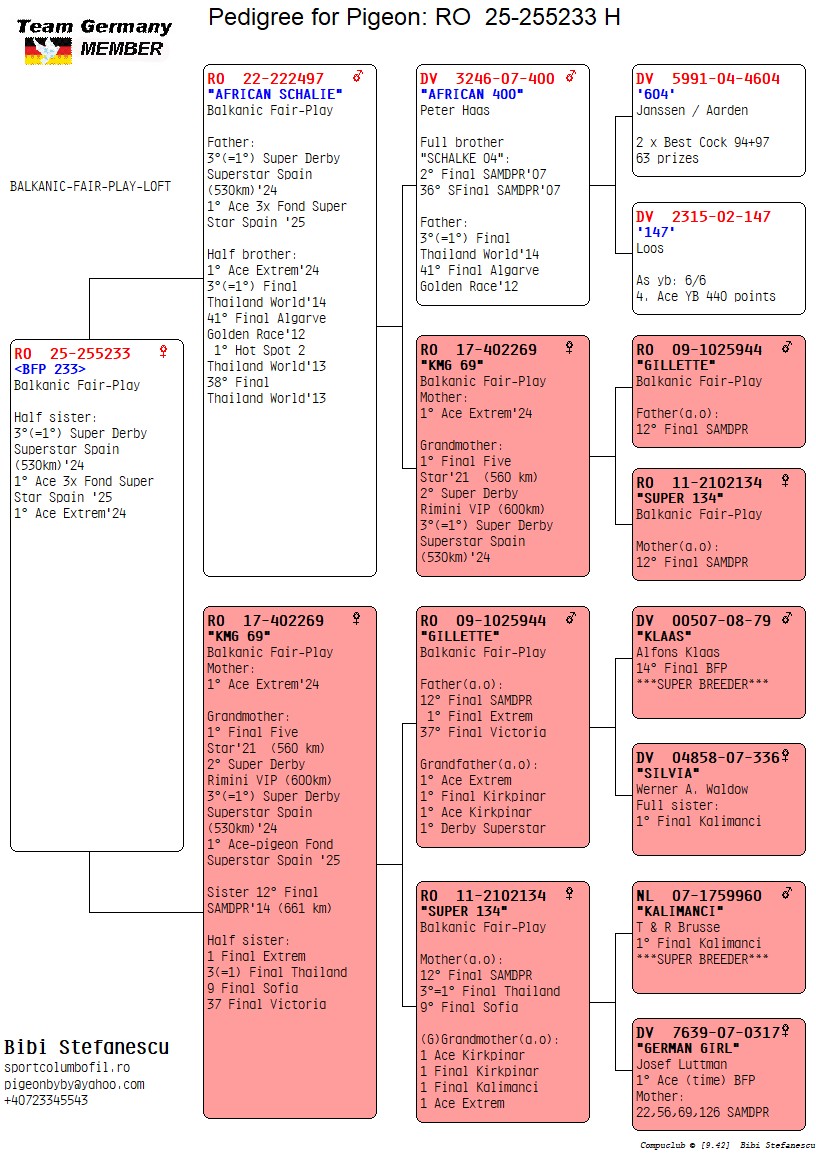Viewport: 816px width, 1172px height.
Task: Select the "AFRICAN SCHALIE" pigeon name
Action: click(x=274, y=94)
